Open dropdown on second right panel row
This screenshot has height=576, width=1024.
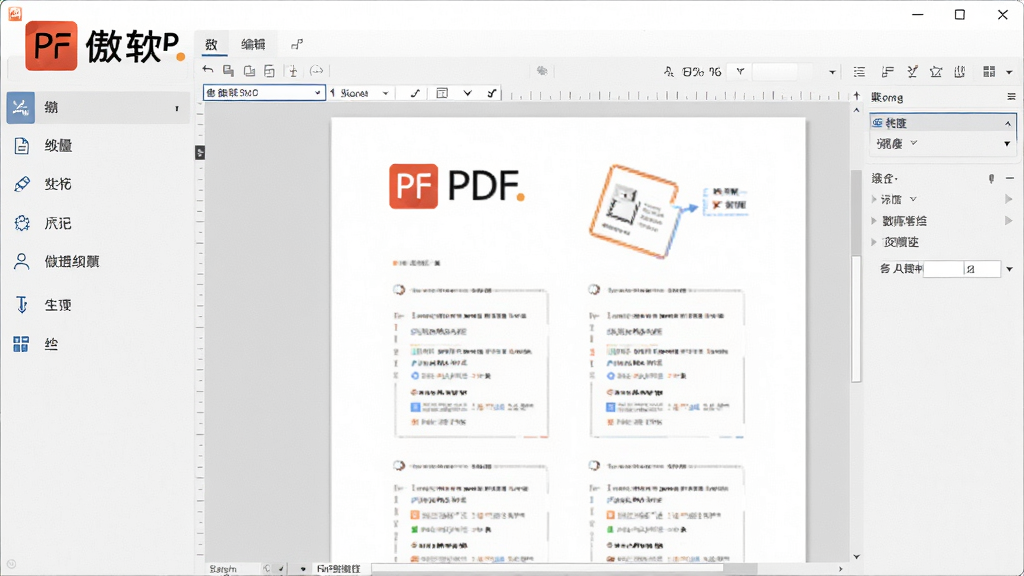click(1007, 144)
